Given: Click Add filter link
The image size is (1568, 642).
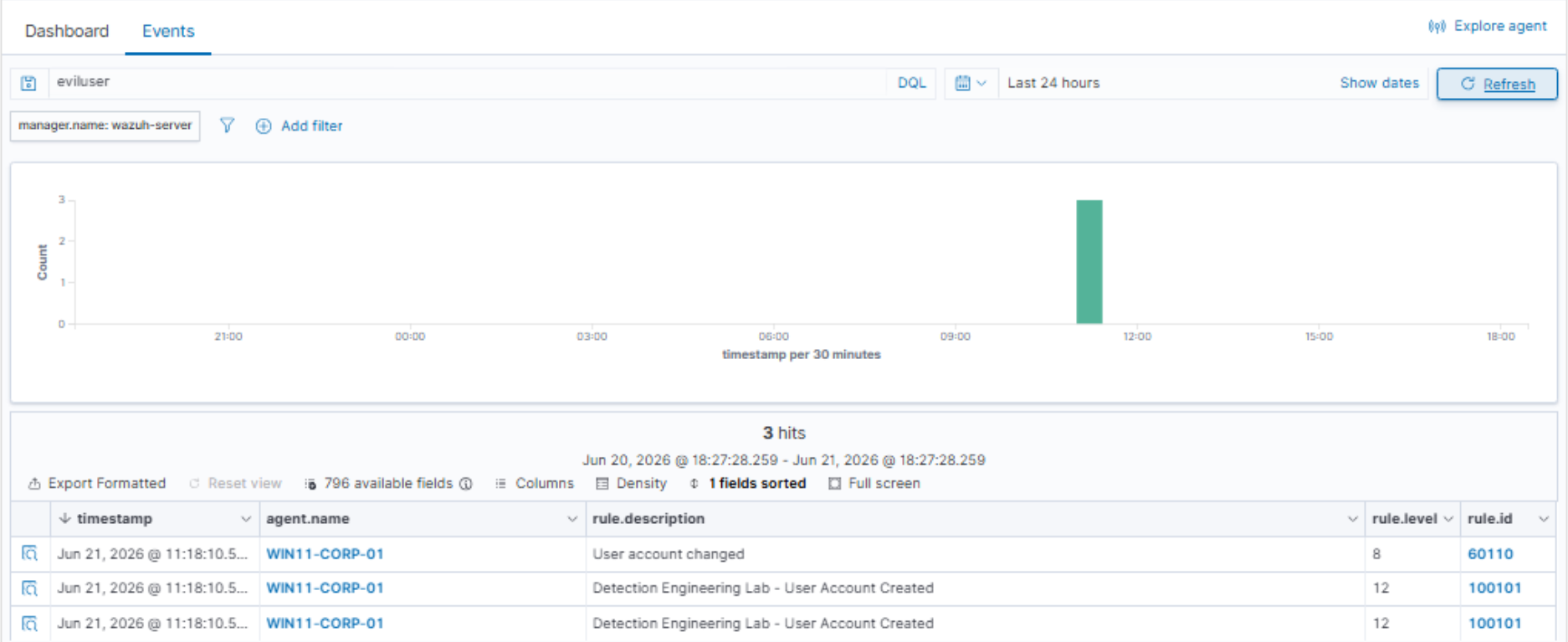Looking at the screenshot, I should click(x=311, y=126).
